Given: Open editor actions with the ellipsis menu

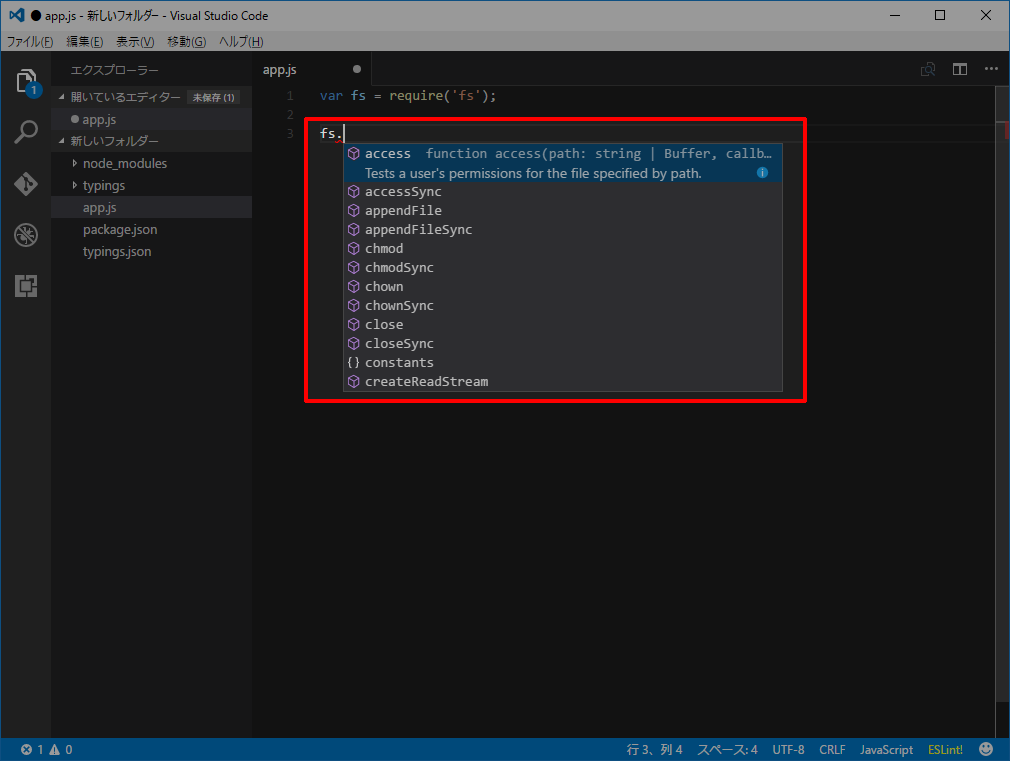Looking at the screenshot, I should pos(993,69).
